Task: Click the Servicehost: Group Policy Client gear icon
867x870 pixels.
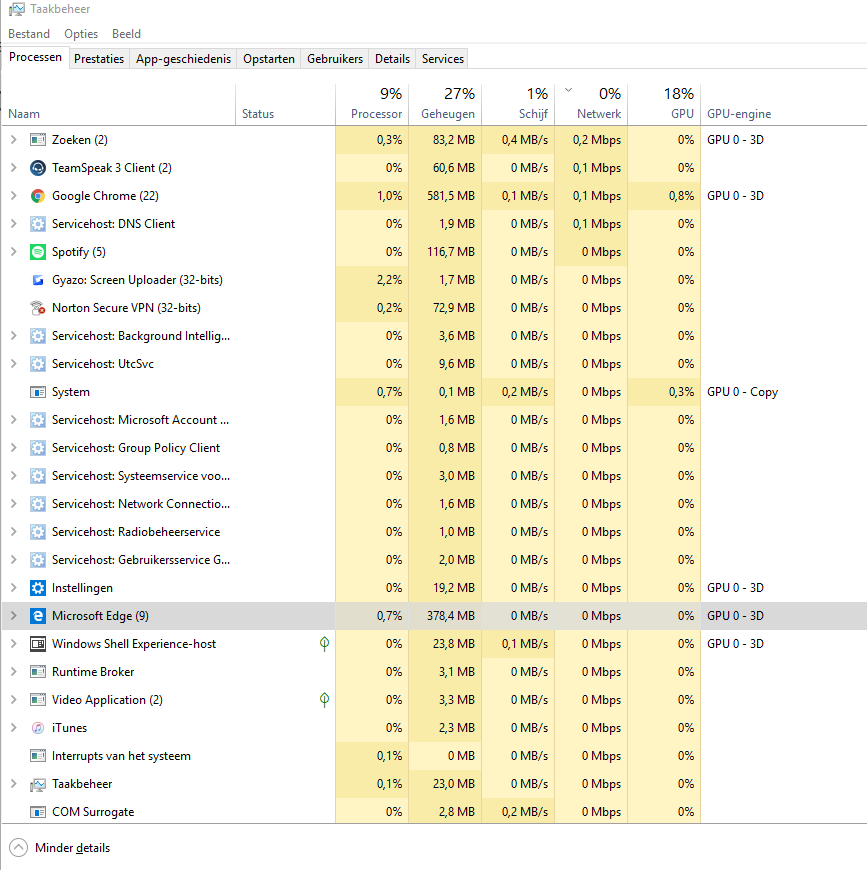Action: tap(38, 448)
